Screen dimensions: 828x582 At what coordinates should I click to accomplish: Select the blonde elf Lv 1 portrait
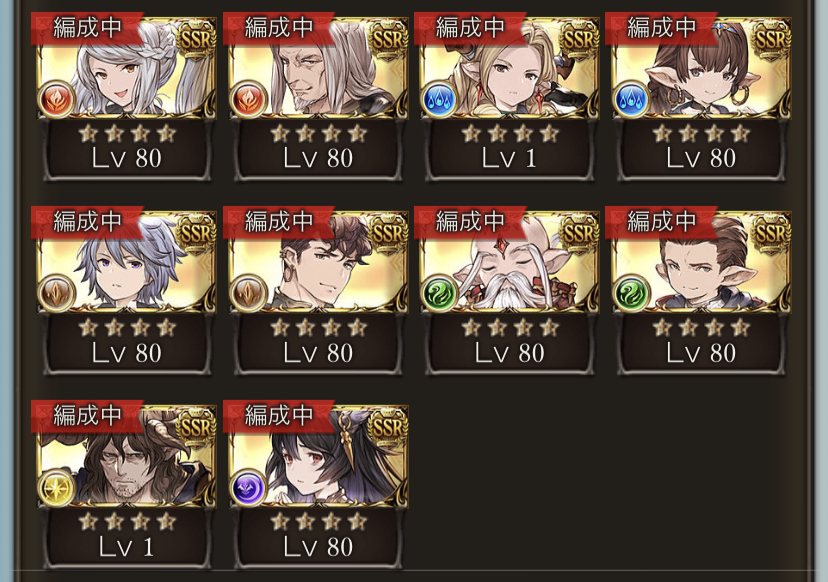tap(510, 68)
